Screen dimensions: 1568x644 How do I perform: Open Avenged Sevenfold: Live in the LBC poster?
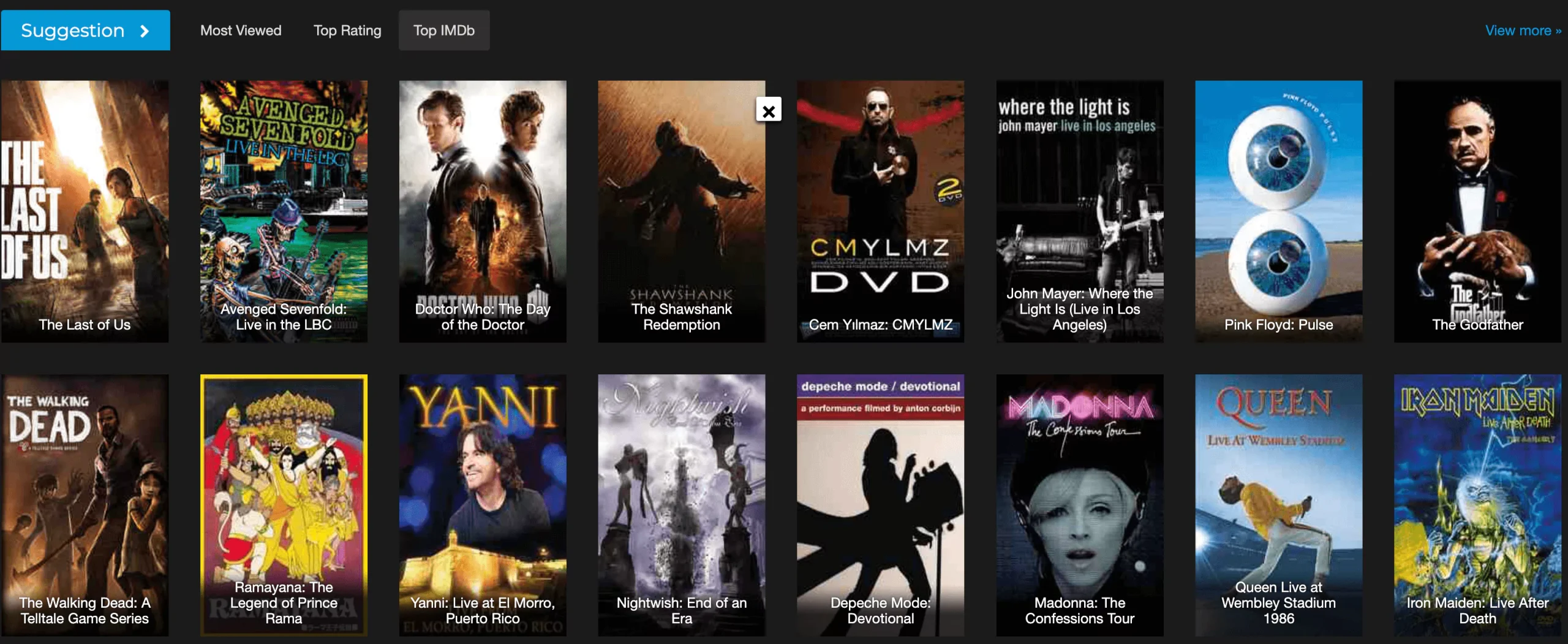pos(284,211)
